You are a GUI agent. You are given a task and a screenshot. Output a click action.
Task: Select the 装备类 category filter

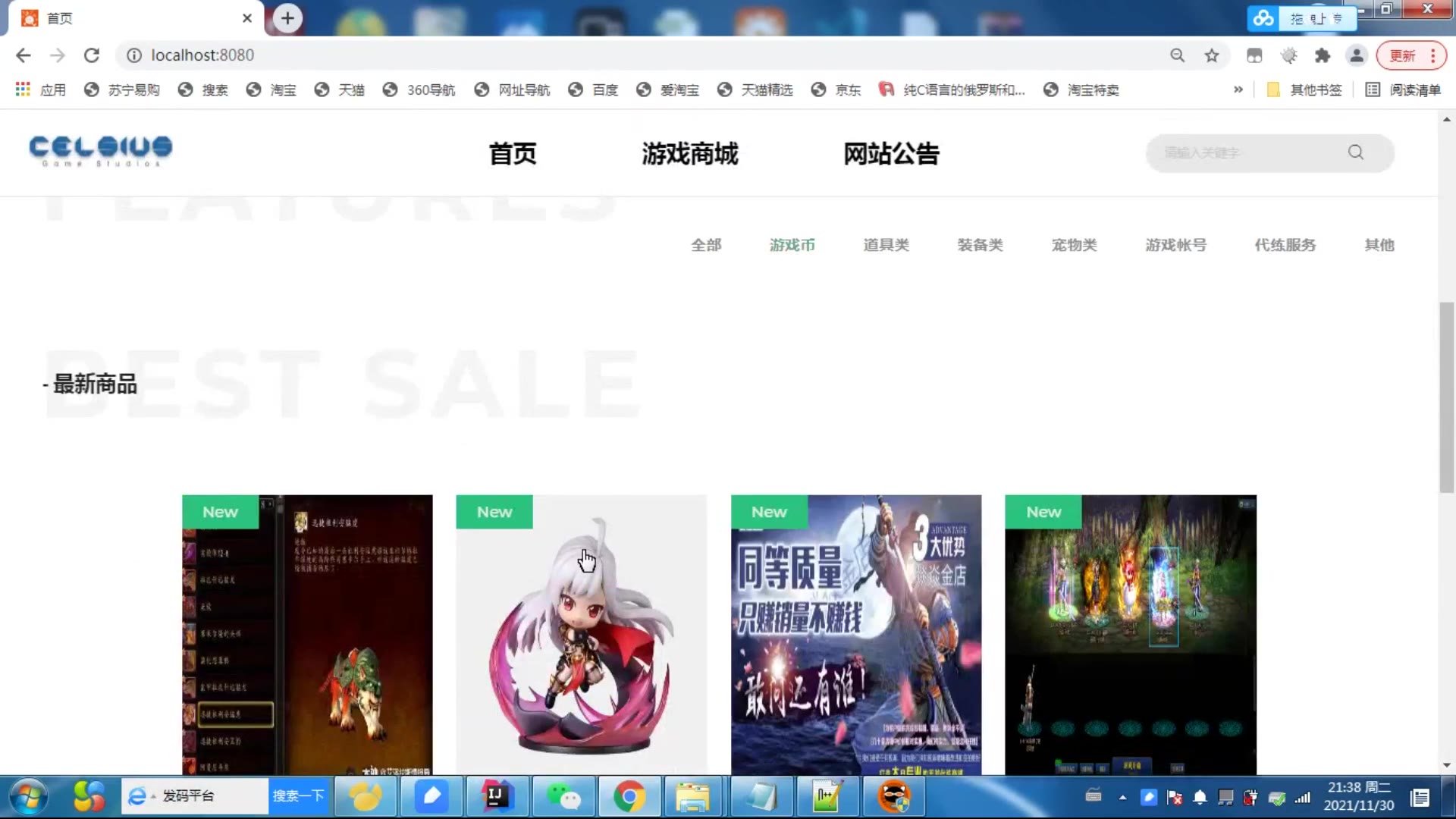tap(981, 245)
